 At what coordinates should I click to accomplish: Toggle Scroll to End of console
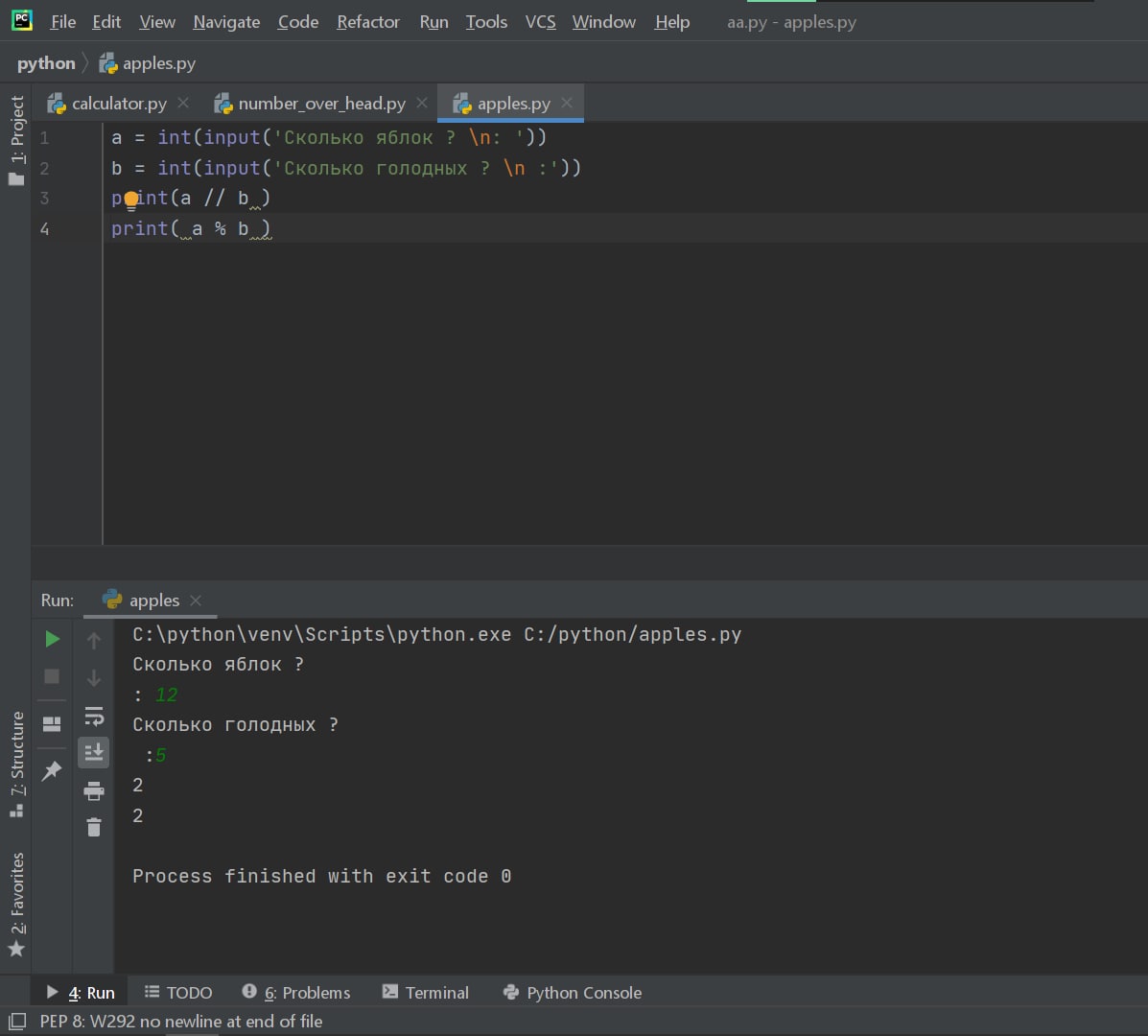pos(94,753)
